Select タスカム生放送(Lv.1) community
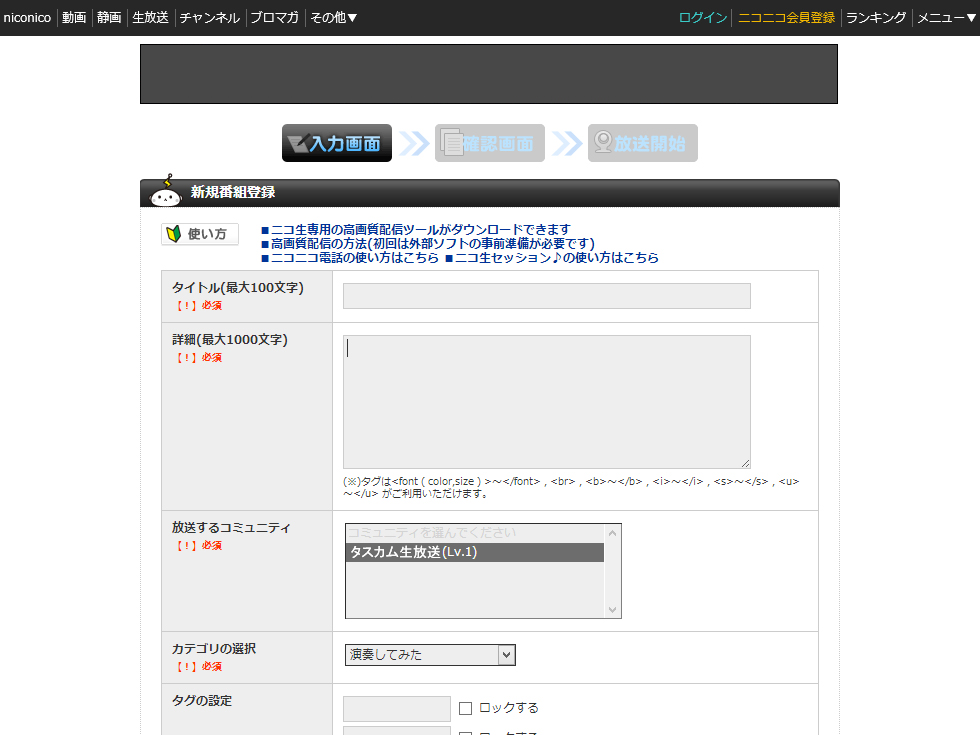 click(x=474, y=552)
